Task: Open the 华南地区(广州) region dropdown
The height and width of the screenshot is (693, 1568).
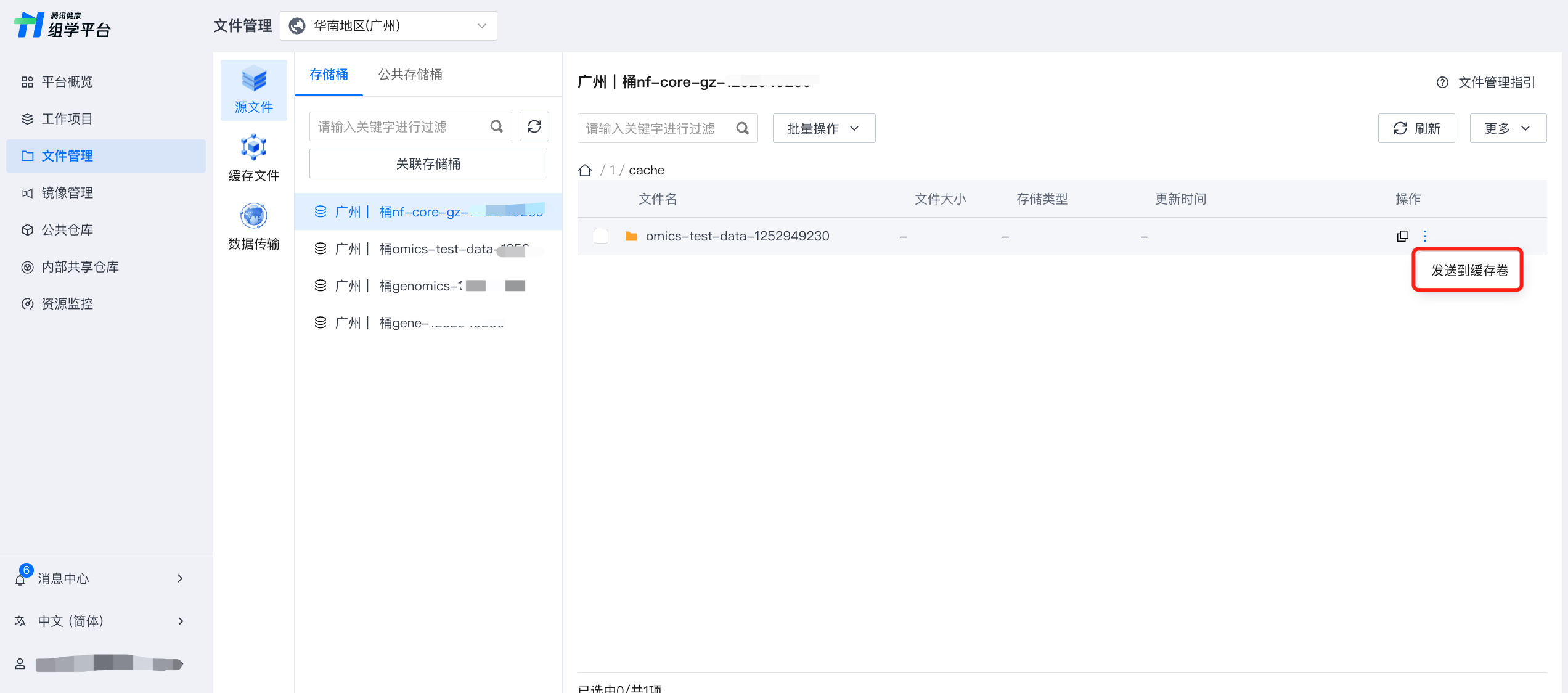Action: [388, 26]
